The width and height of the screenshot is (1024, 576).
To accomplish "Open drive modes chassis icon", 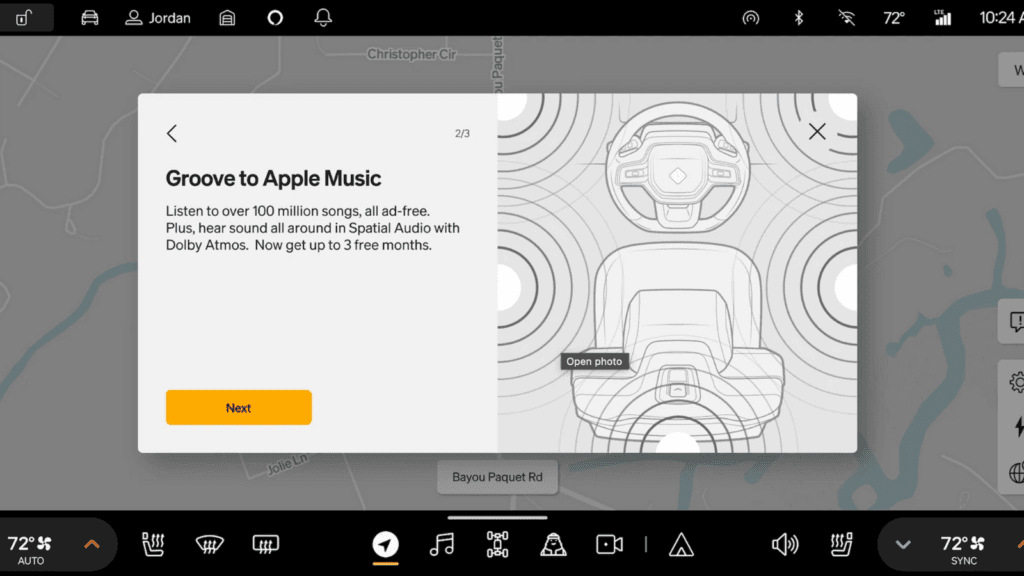I will (497, 544).
